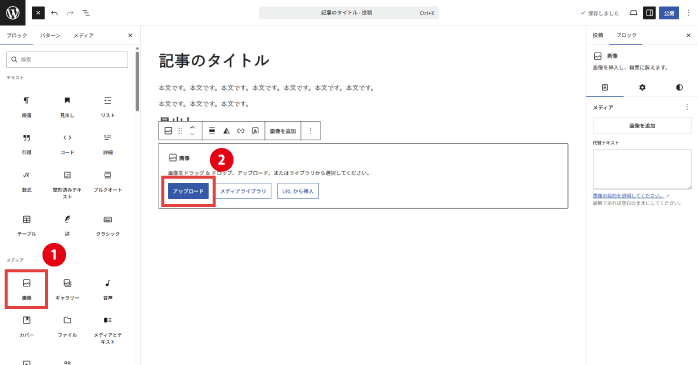Insert a コード code block
This screenshot has height=365, width=698.
67,144
